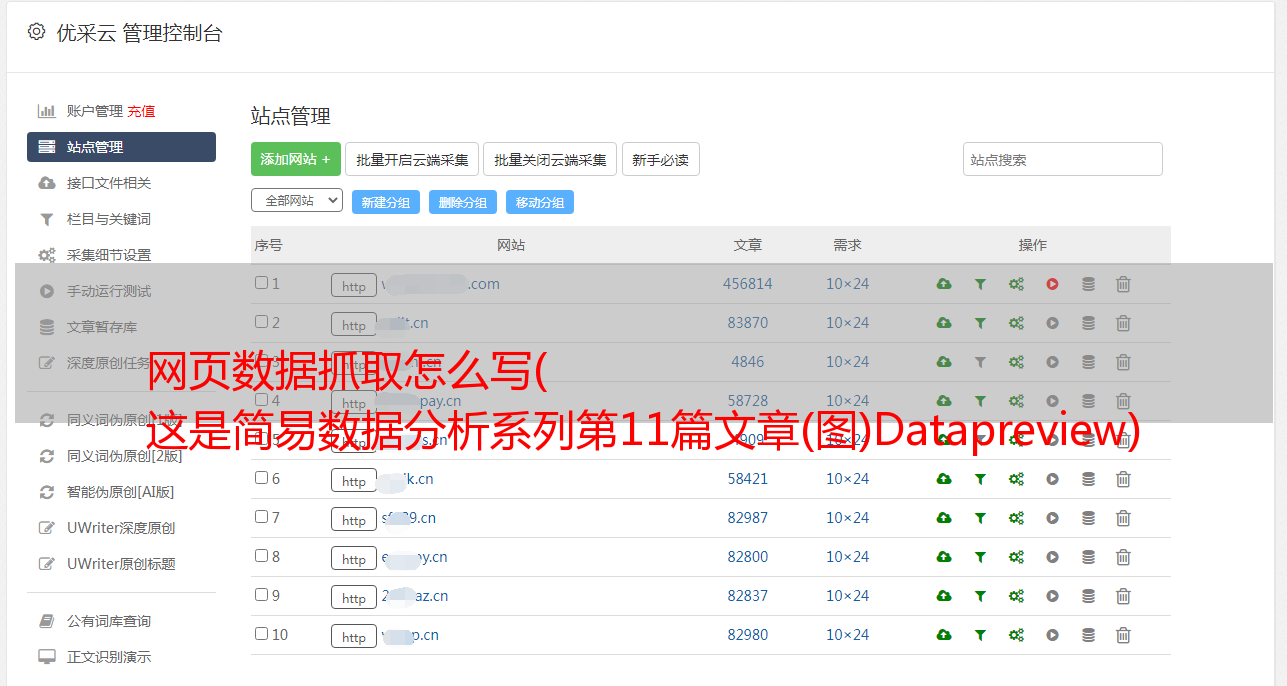Open the article count 456814
Screen dimensions: 1287x686
coord(748,284)
